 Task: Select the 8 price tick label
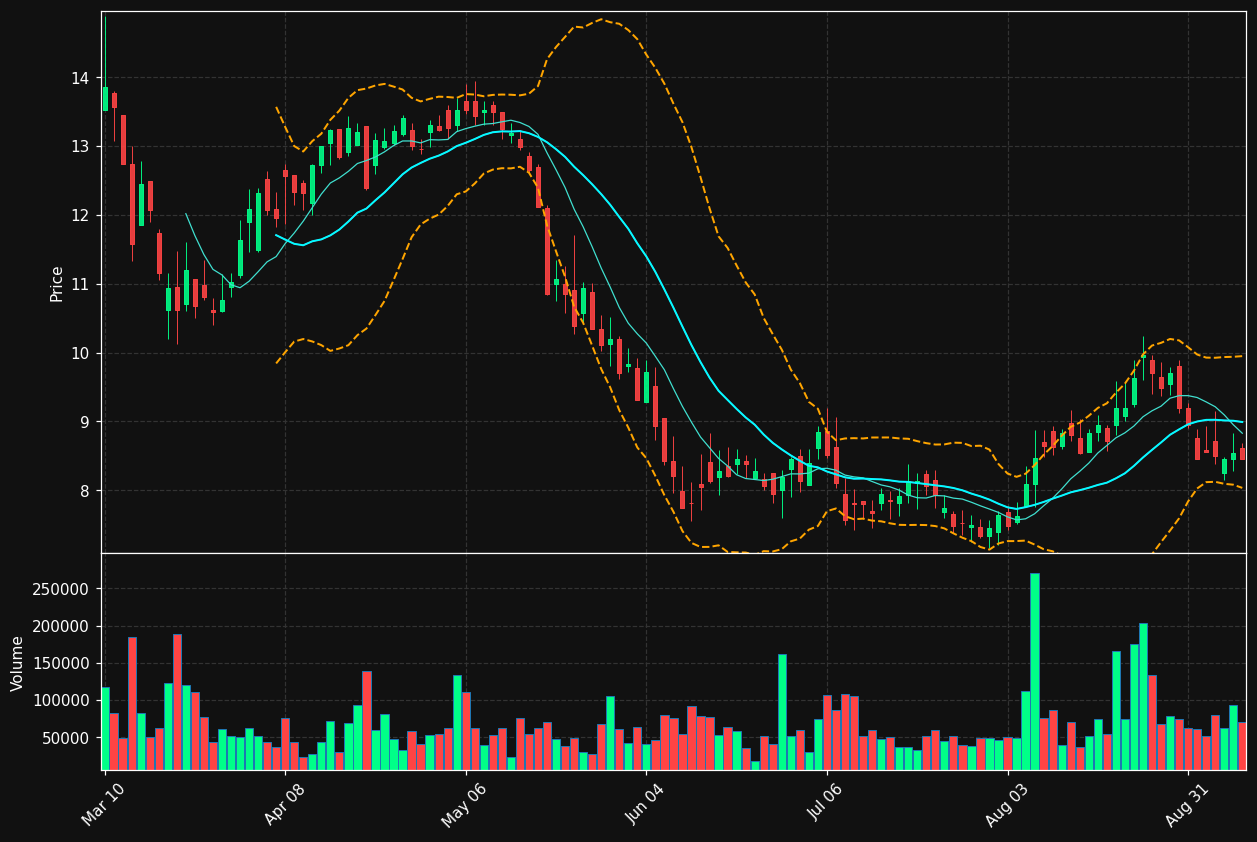(85, 491)
